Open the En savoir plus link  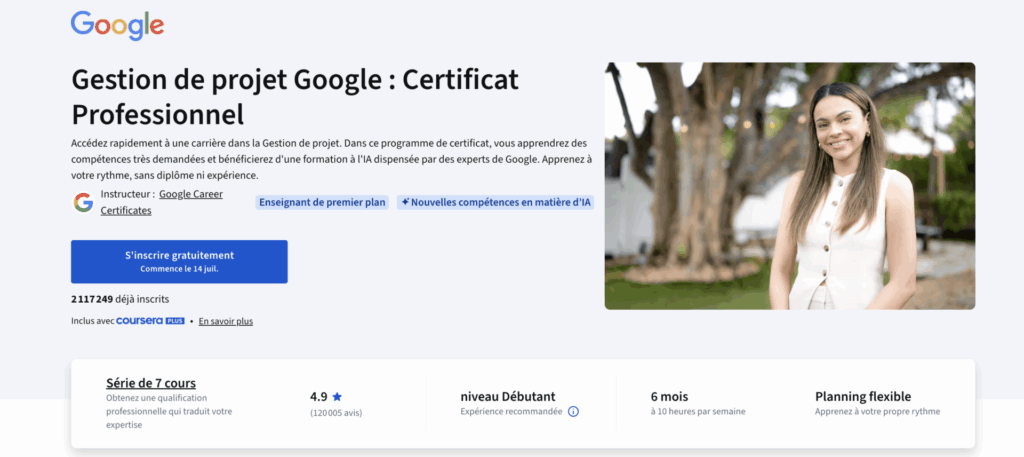click(225, 321)
